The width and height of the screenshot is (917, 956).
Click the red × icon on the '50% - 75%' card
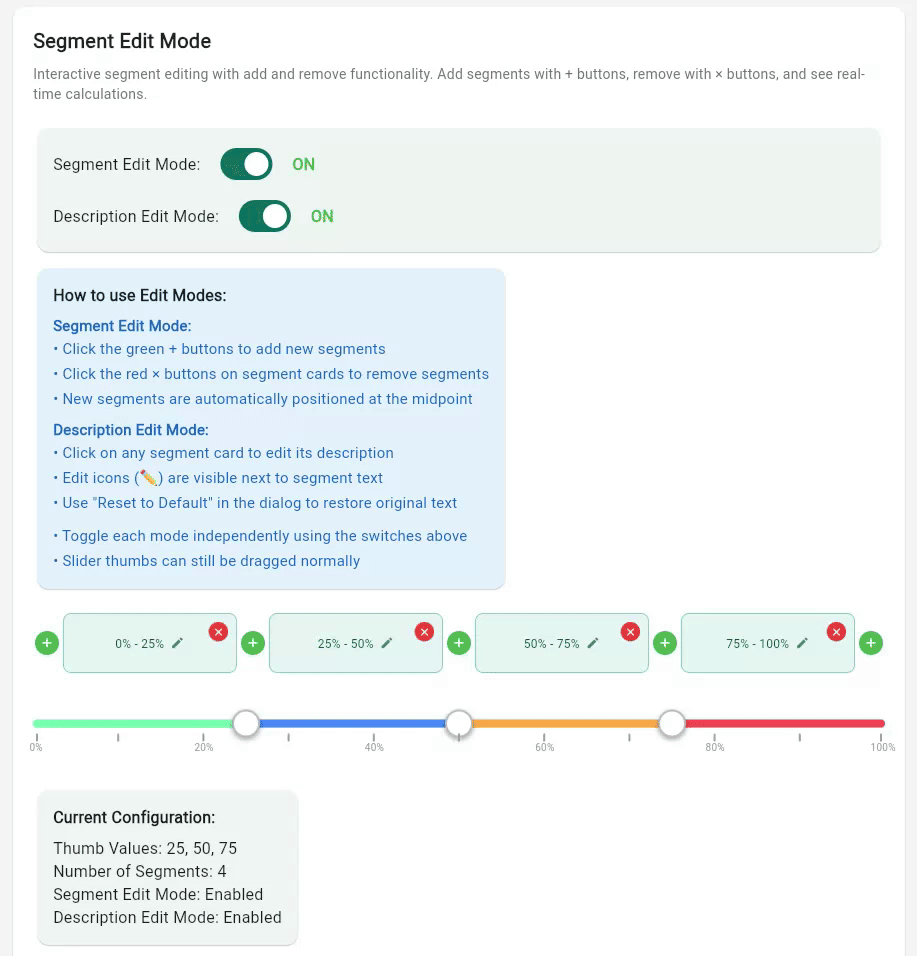click(630, 631)
